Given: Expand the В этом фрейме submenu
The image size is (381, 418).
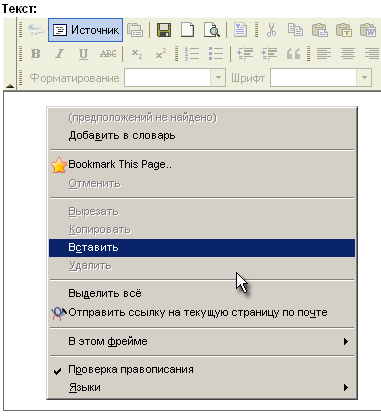Looking at the screenshot, I should [x=202, y=342].
